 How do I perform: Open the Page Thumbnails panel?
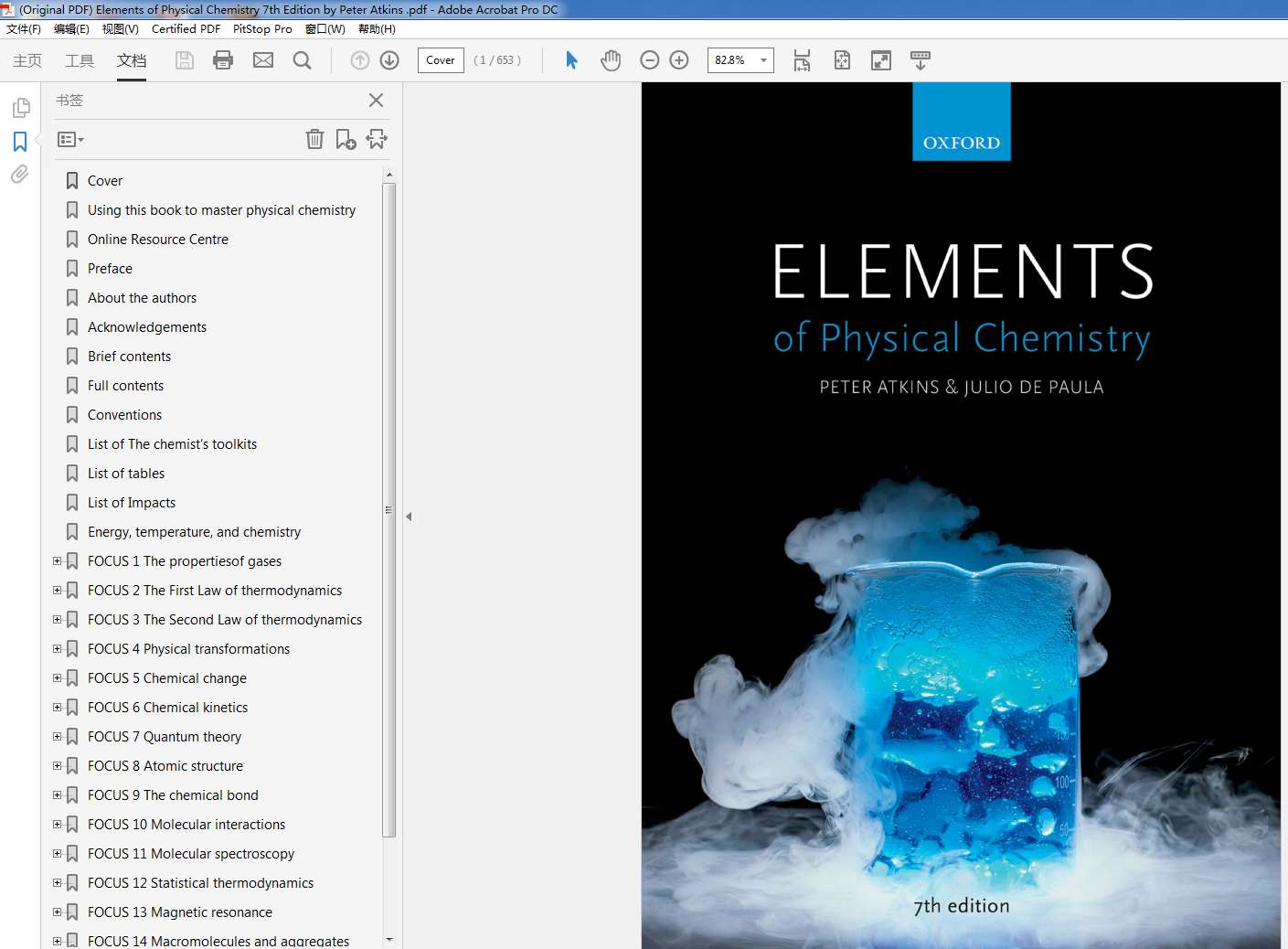click(x=21, y=107)
